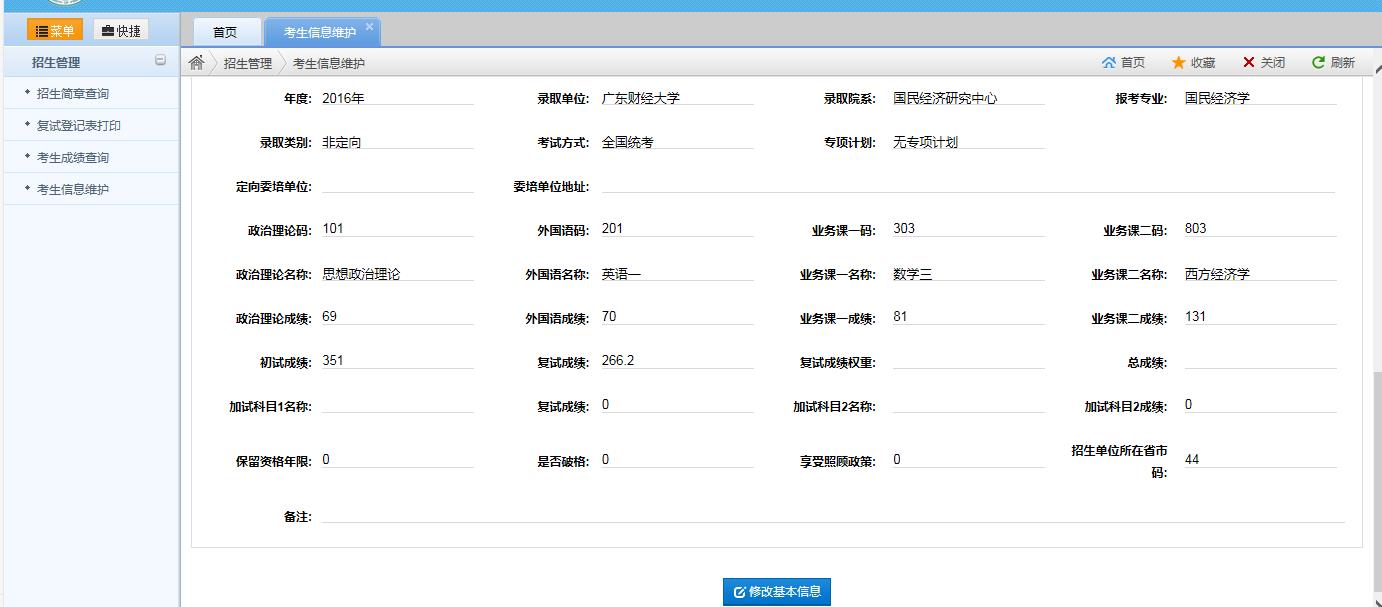Screen dimensions: 1382x607
Task: Open 考生成绩查询 in sidebar
Action: 73,158
